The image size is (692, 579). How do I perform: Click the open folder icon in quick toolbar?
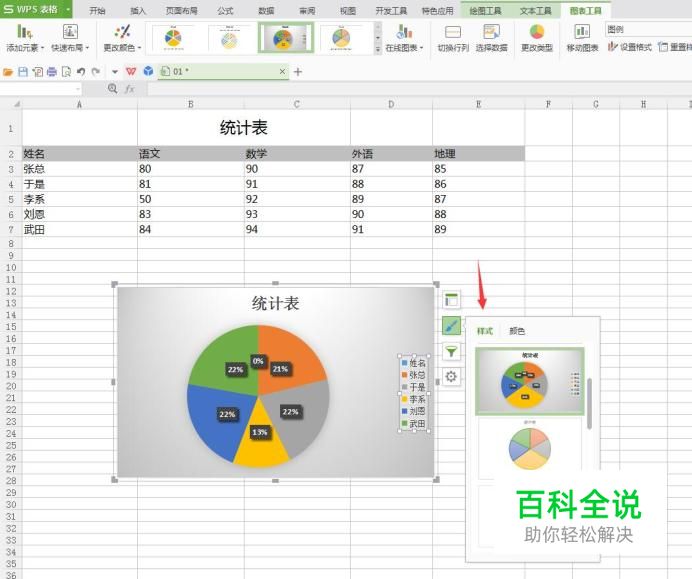(x=8, y=71)
